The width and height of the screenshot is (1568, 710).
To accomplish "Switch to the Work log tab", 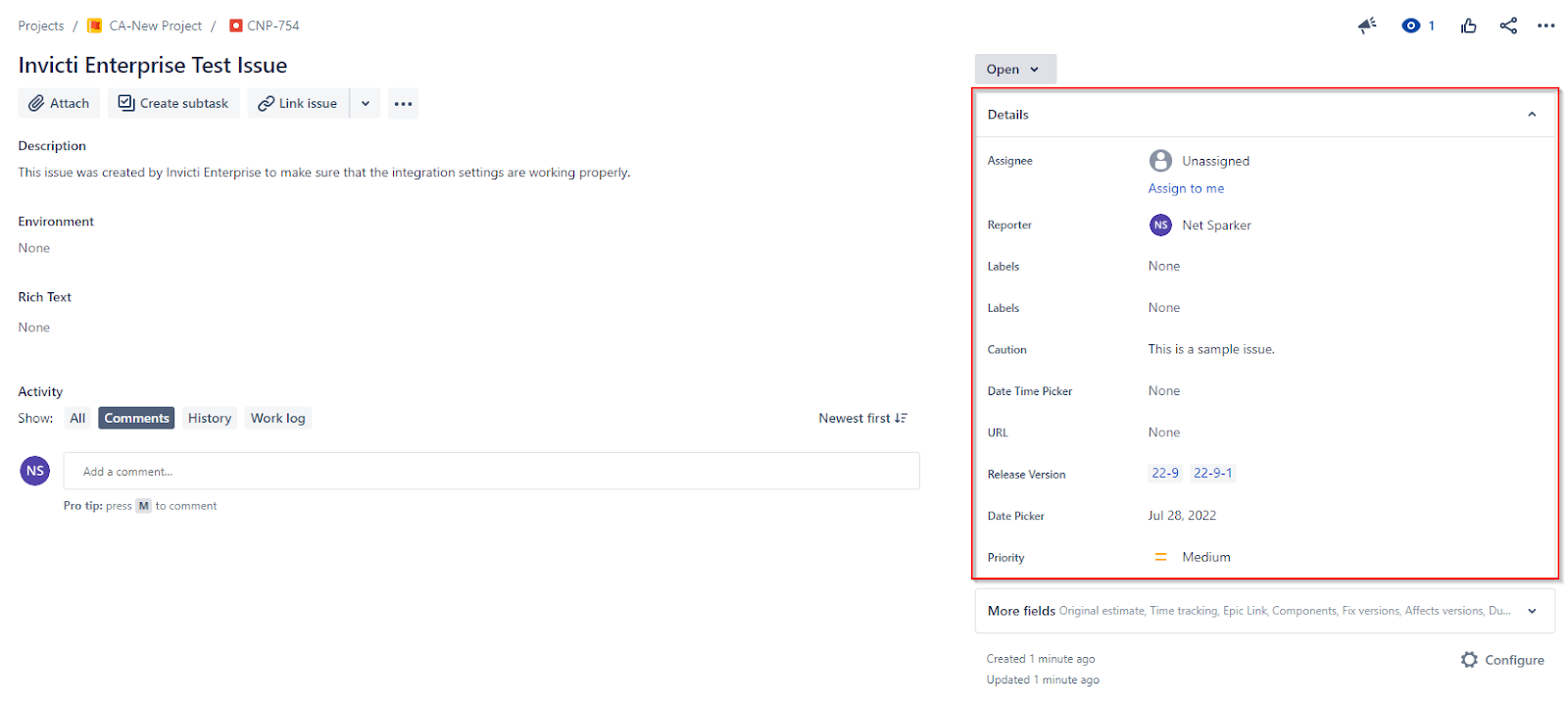I will tap(277, 418).
